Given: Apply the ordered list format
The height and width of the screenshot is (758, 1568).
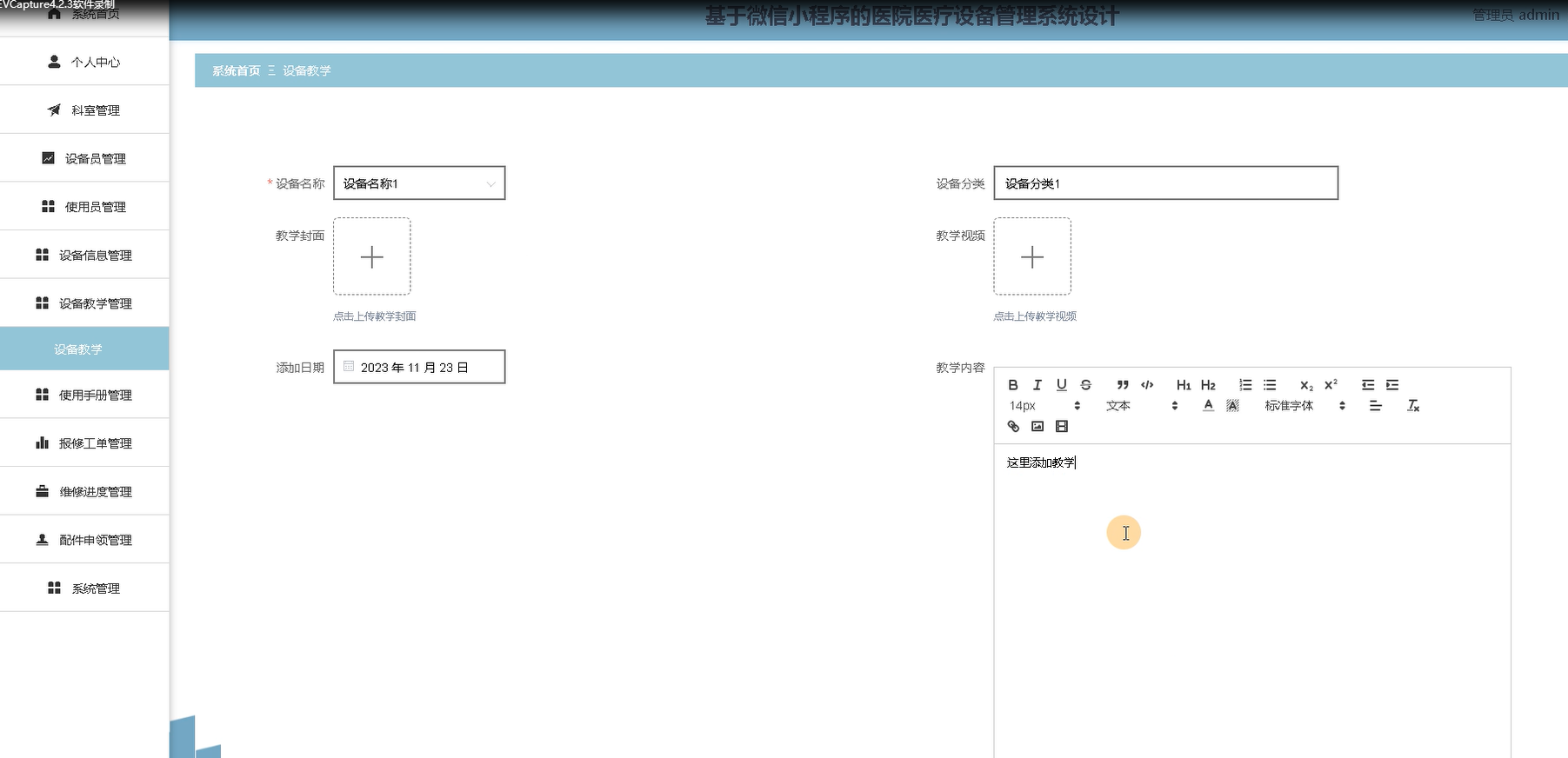Looking at the screenshot, I should pyautogui.click(x=1245, y=385).
